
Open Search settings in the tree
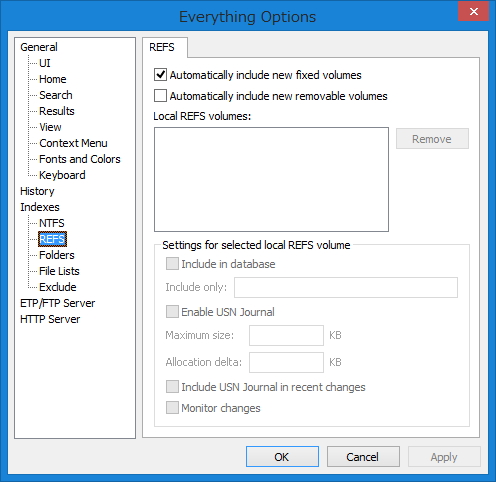(56, 95)
